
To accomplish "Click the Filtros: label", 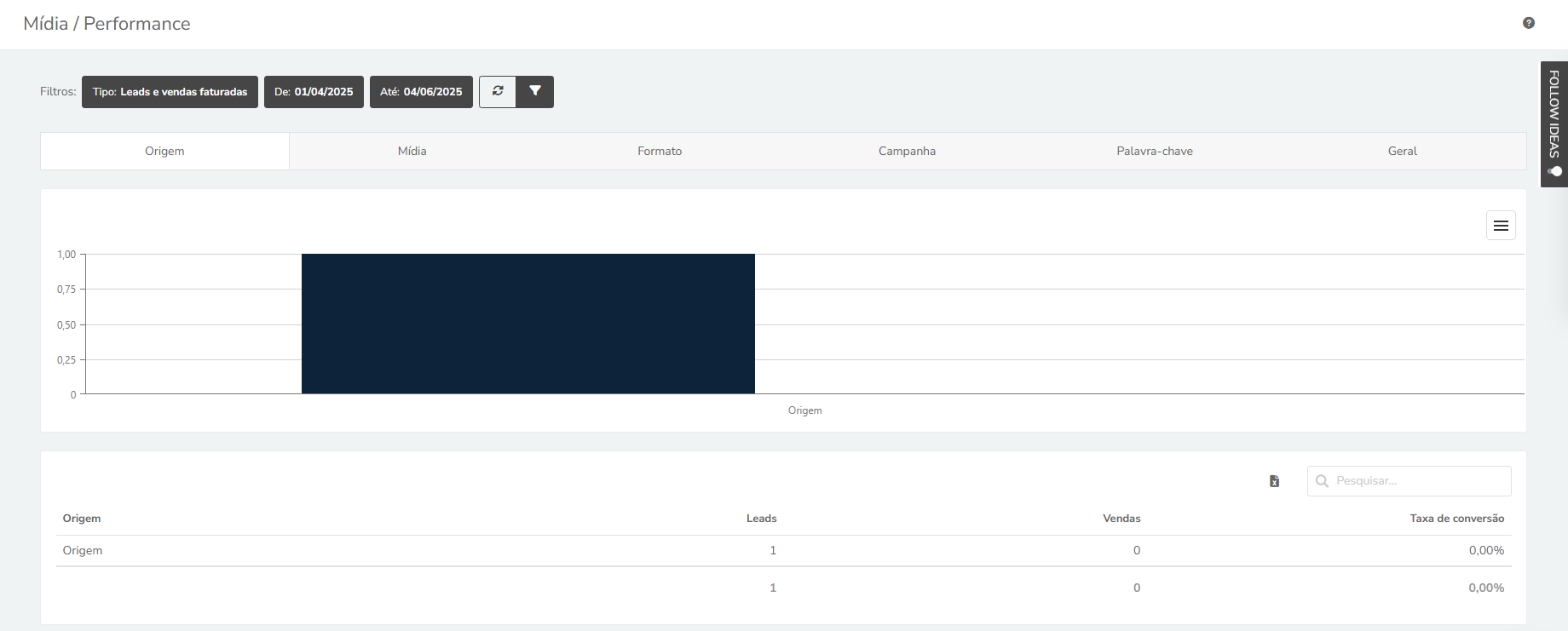I will pyautogui.click(x=58, y=92).
